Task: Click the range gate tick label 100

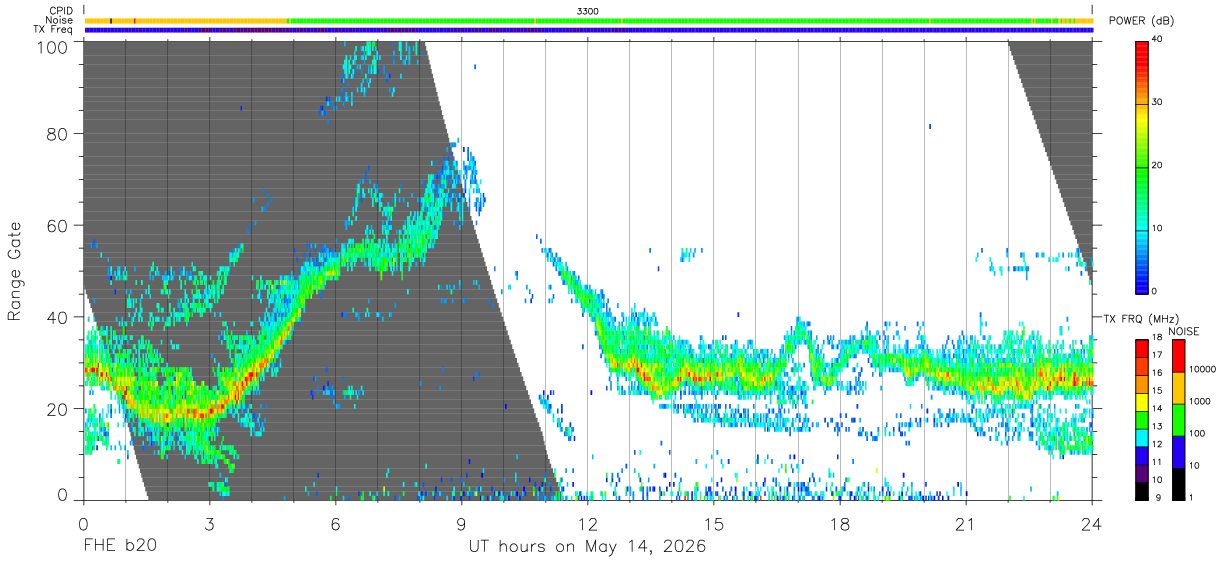Action: click(53, 46)
